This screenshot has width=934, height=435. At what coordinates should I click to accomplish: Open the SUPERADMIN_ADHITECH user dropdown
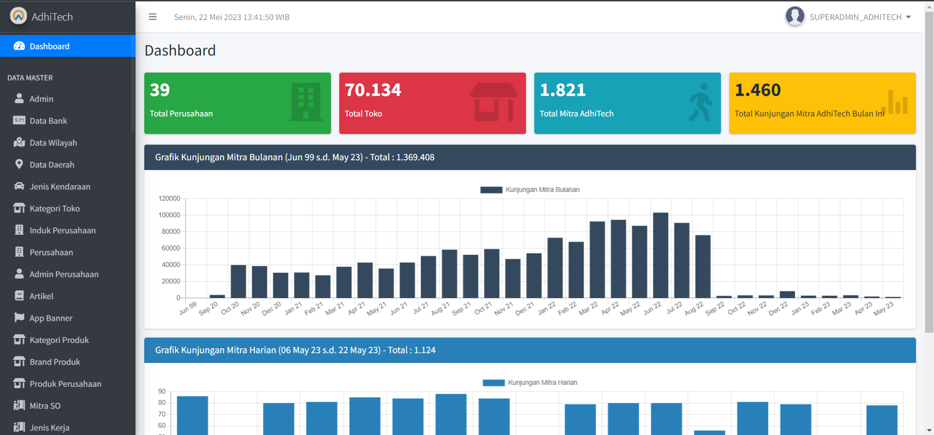point(859,17)
